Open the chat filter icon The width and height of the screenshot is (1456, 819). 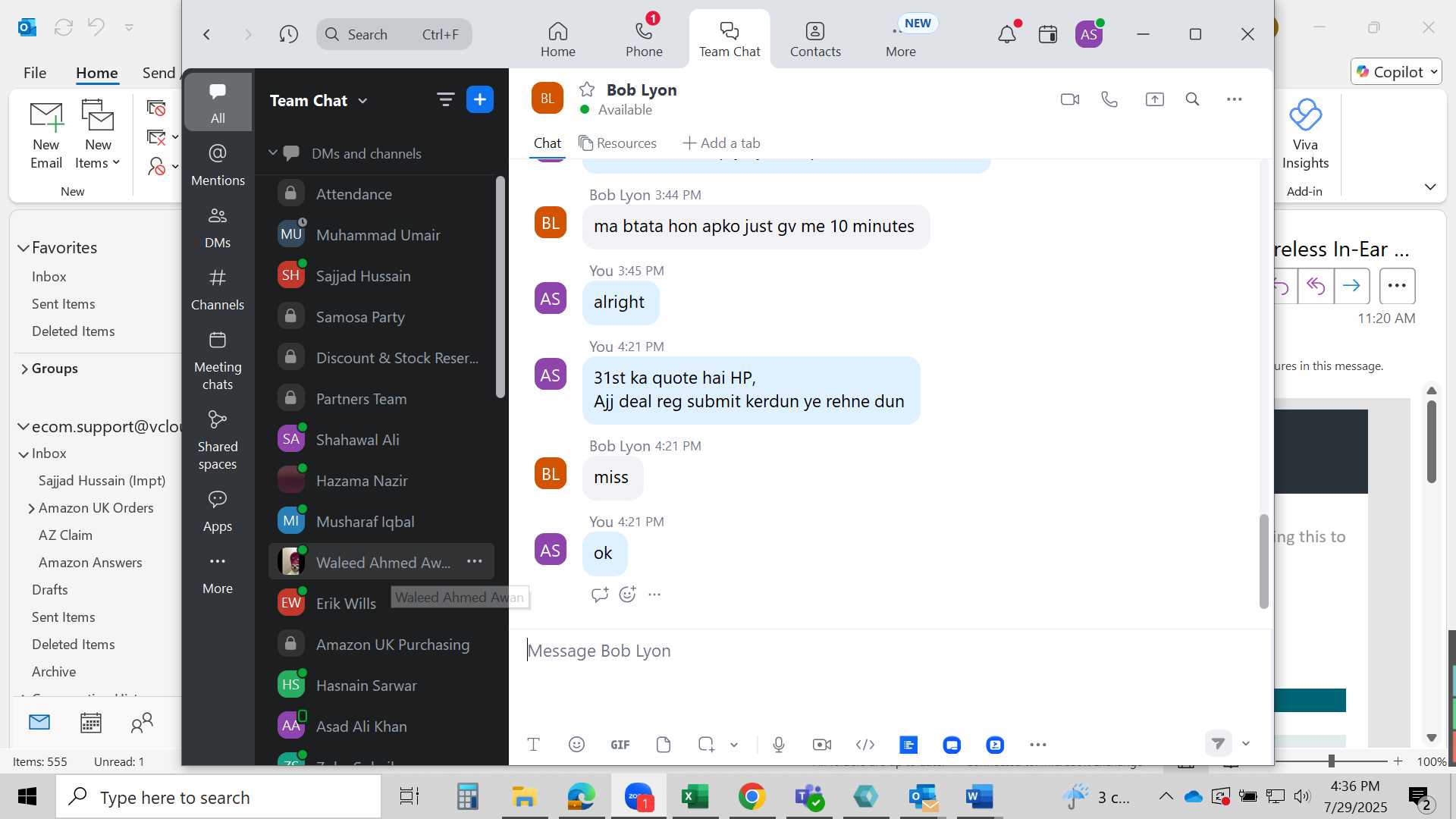point(445,99)
